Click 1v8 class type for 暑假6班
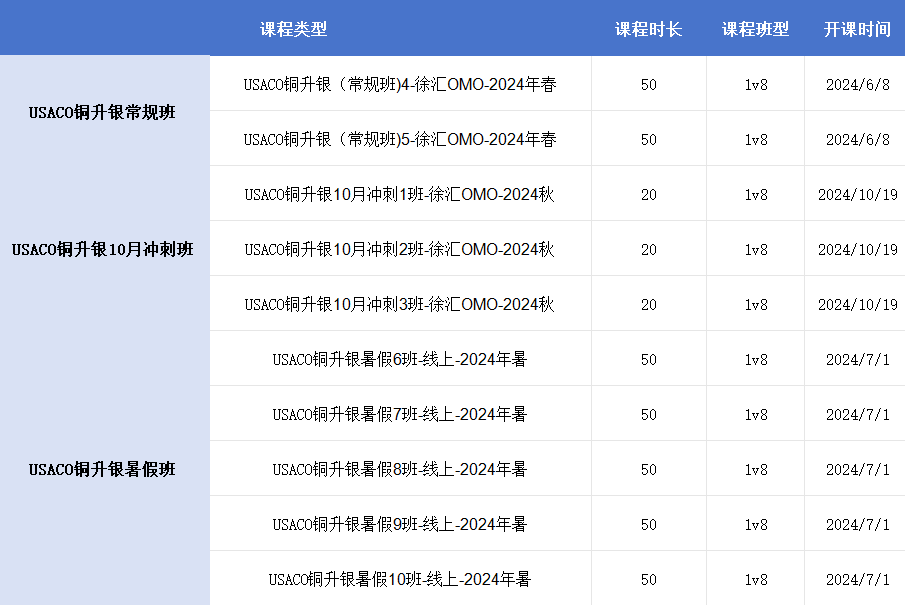 pos(756,360)
